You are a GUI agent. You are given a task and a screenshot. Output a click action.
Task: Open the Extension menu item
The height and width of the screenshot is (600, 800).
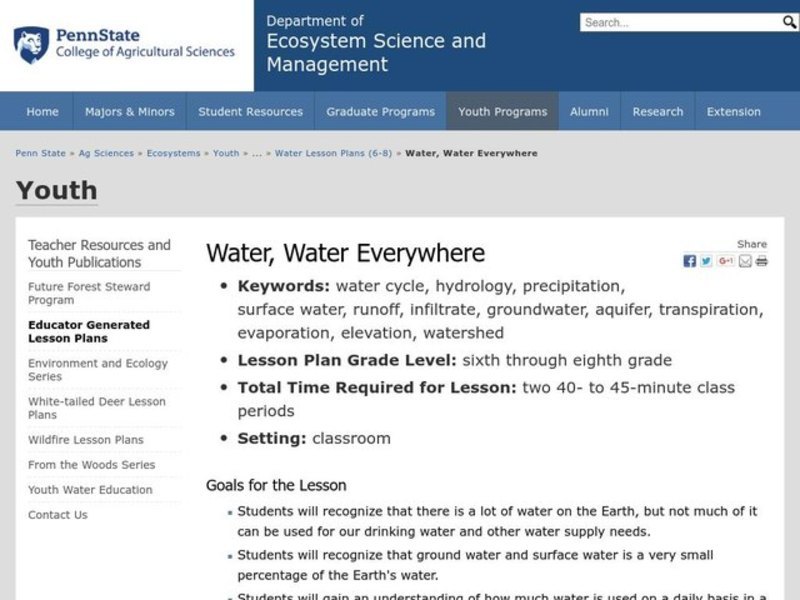pos(733,111)
